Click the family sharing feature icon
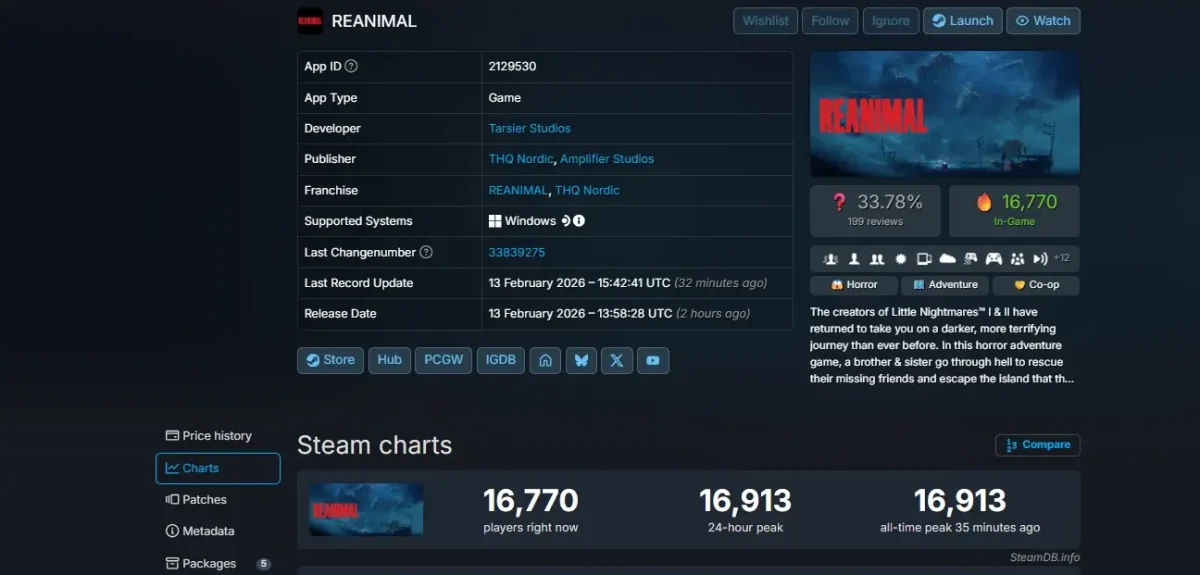This screenshot has height=575, width=1200. 1017,258
